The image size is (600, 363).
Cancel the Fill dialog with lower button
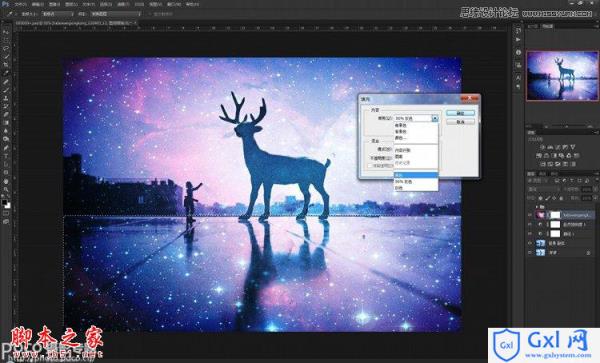click(460, 122)
